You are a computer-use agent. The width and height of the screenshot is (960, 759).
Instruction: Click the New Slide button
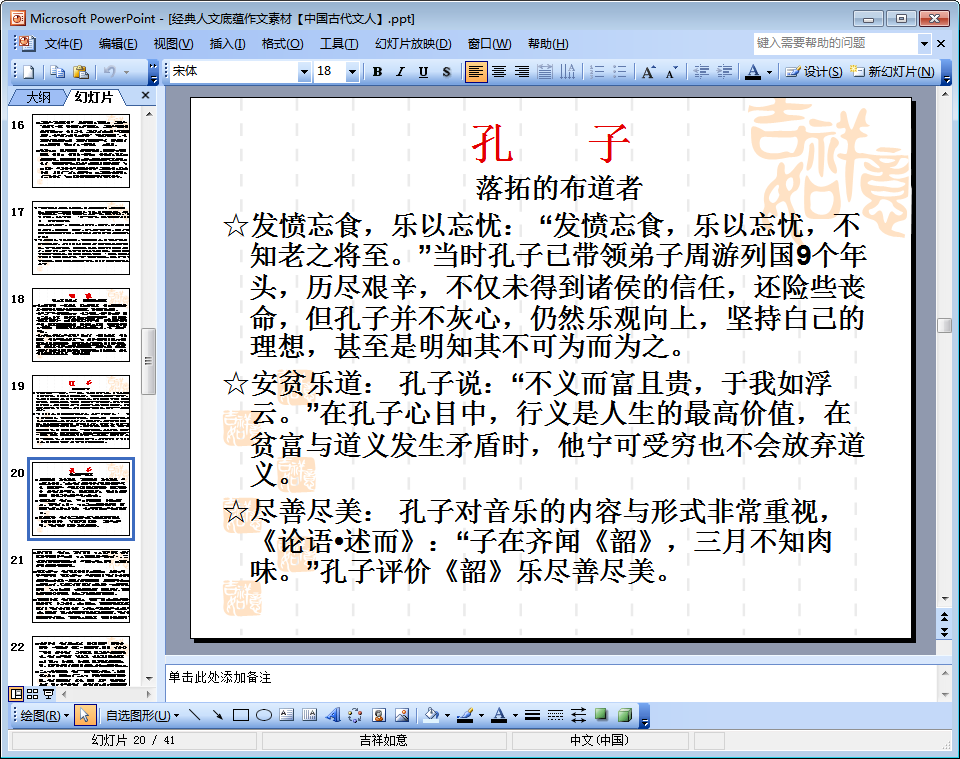893,72
